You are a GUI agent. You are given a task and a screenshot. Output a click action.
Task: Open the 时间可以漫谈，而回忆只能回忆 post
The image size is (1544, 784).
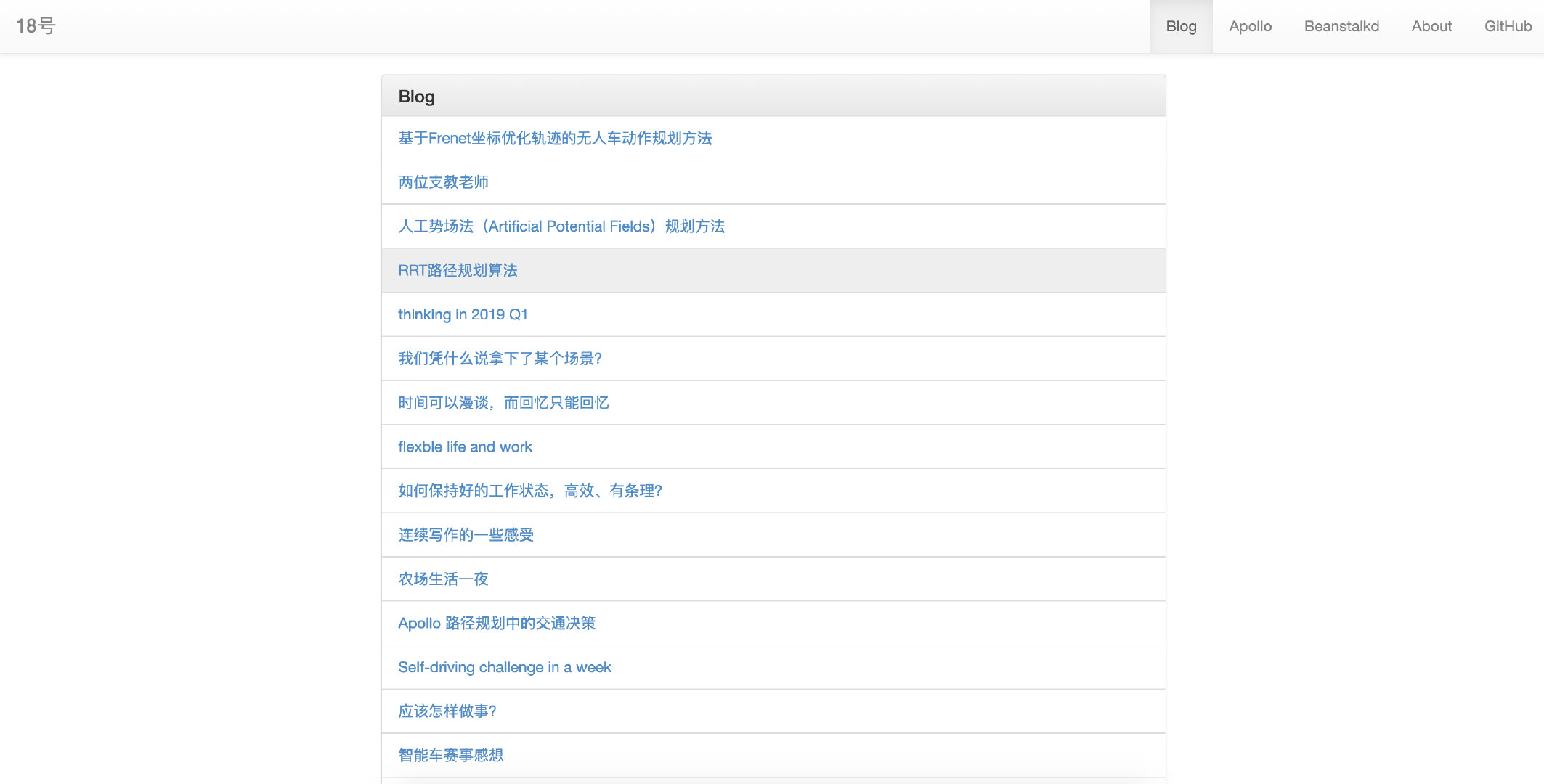503,403
